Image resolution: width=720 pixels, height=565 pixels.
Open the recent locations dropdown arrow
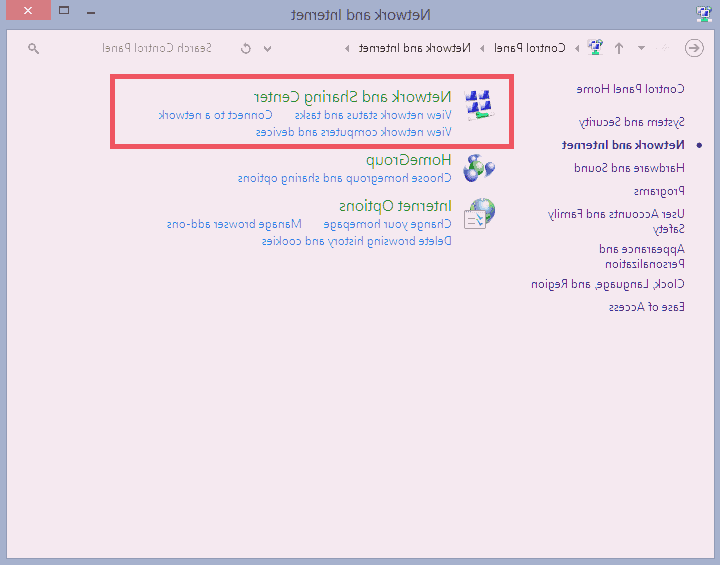click(641, 48)
